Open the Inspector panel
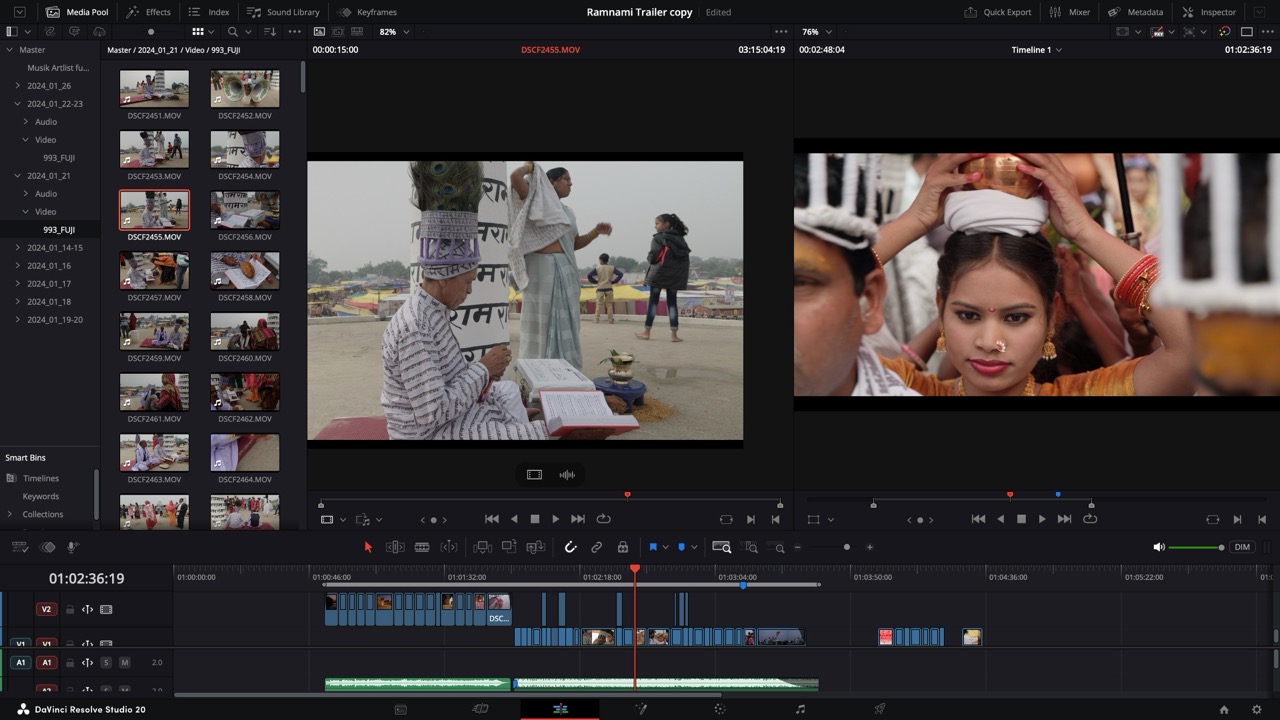Image resolution: width=1280 pixels, height=720 pixels. pyautogui.click(x=1207, y=12)
